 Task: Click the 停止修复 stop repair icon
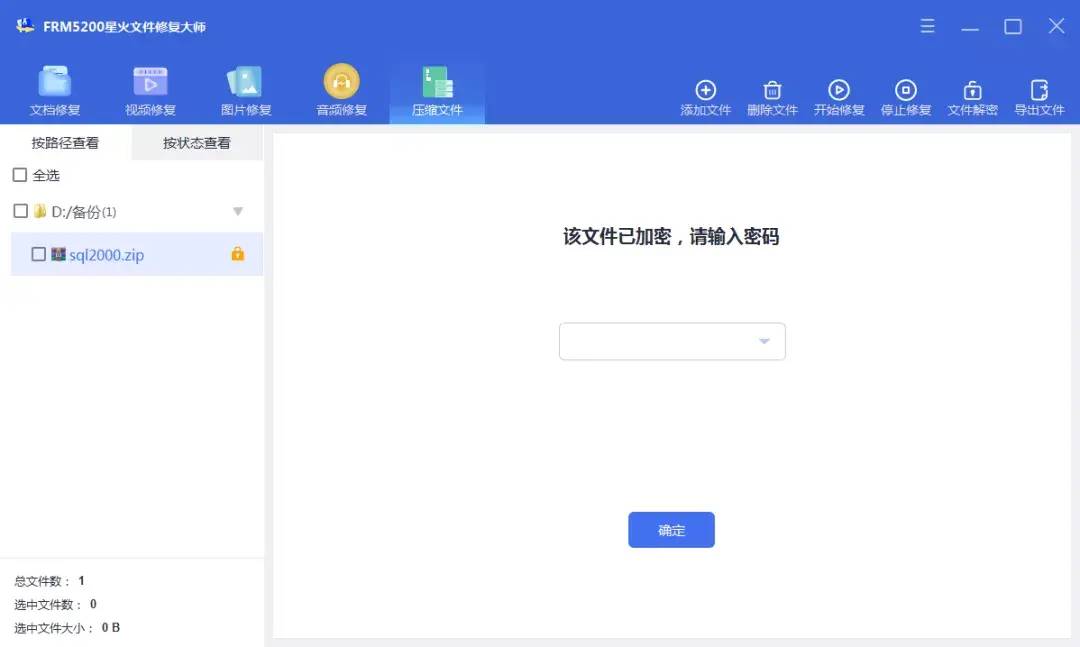tap(906, 90)
